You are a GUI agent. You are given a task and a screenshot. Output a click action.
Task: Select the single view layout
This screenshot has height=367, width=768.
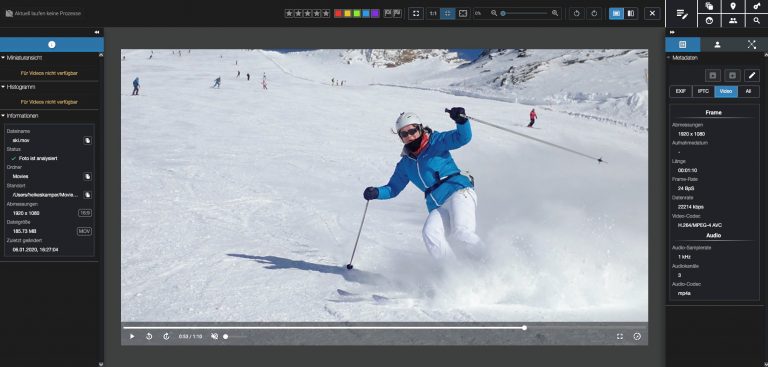click(x=616, y=14)
